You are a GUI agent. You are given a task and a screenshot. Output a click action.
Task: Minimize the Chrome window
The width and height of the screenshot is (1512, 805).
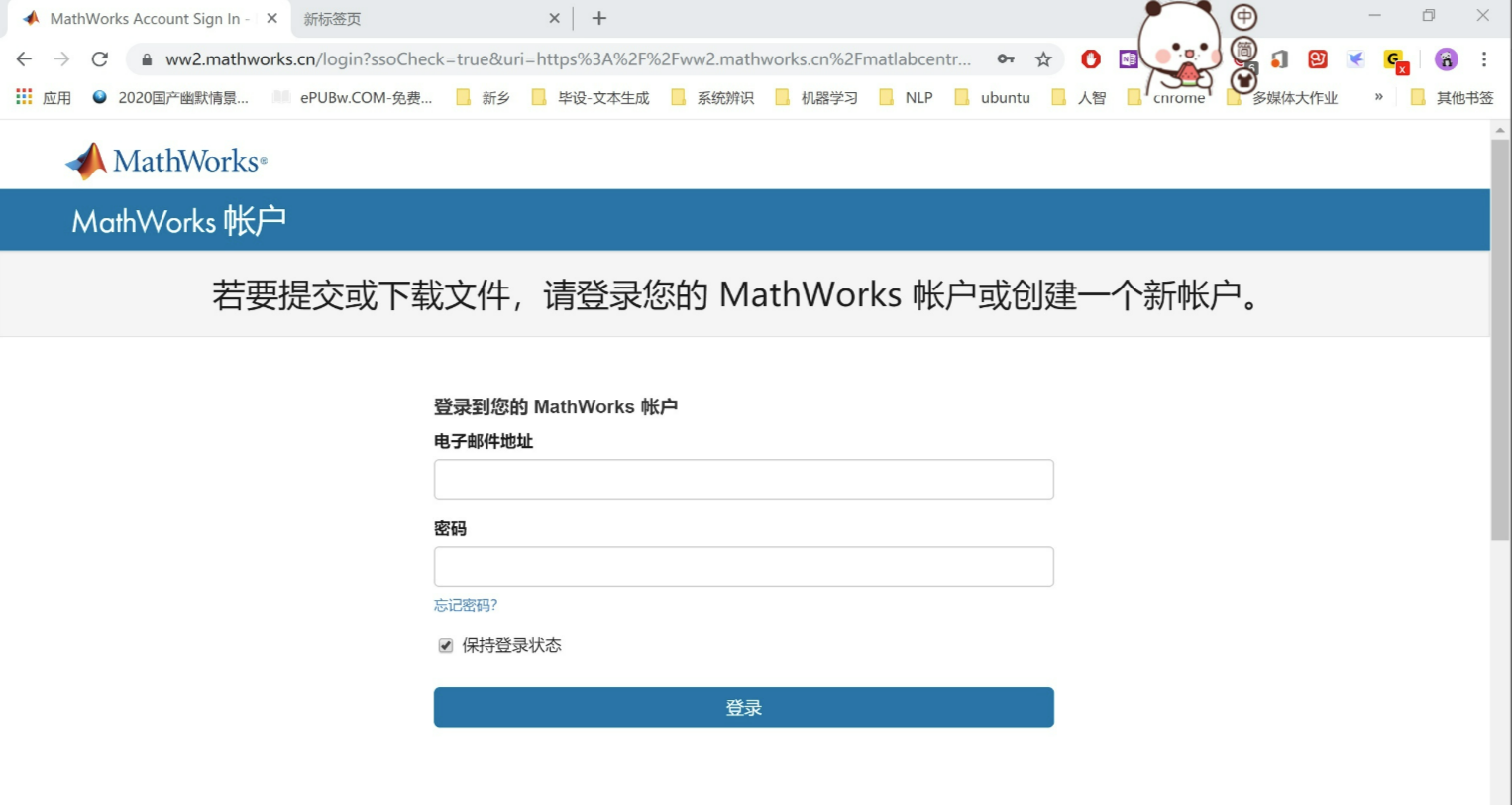pos(1375,16)
